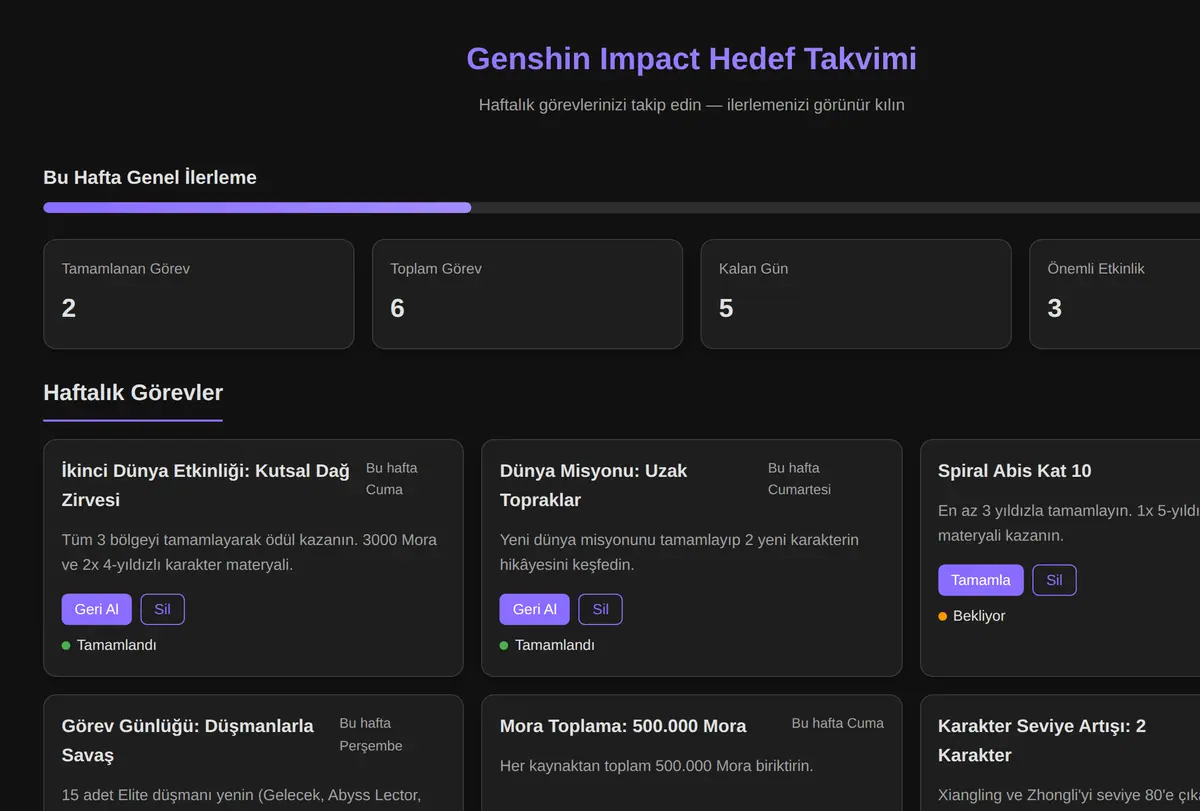
Task: Click the Bu hafta Cumartesi date label
Action: [x=799, y=479]
